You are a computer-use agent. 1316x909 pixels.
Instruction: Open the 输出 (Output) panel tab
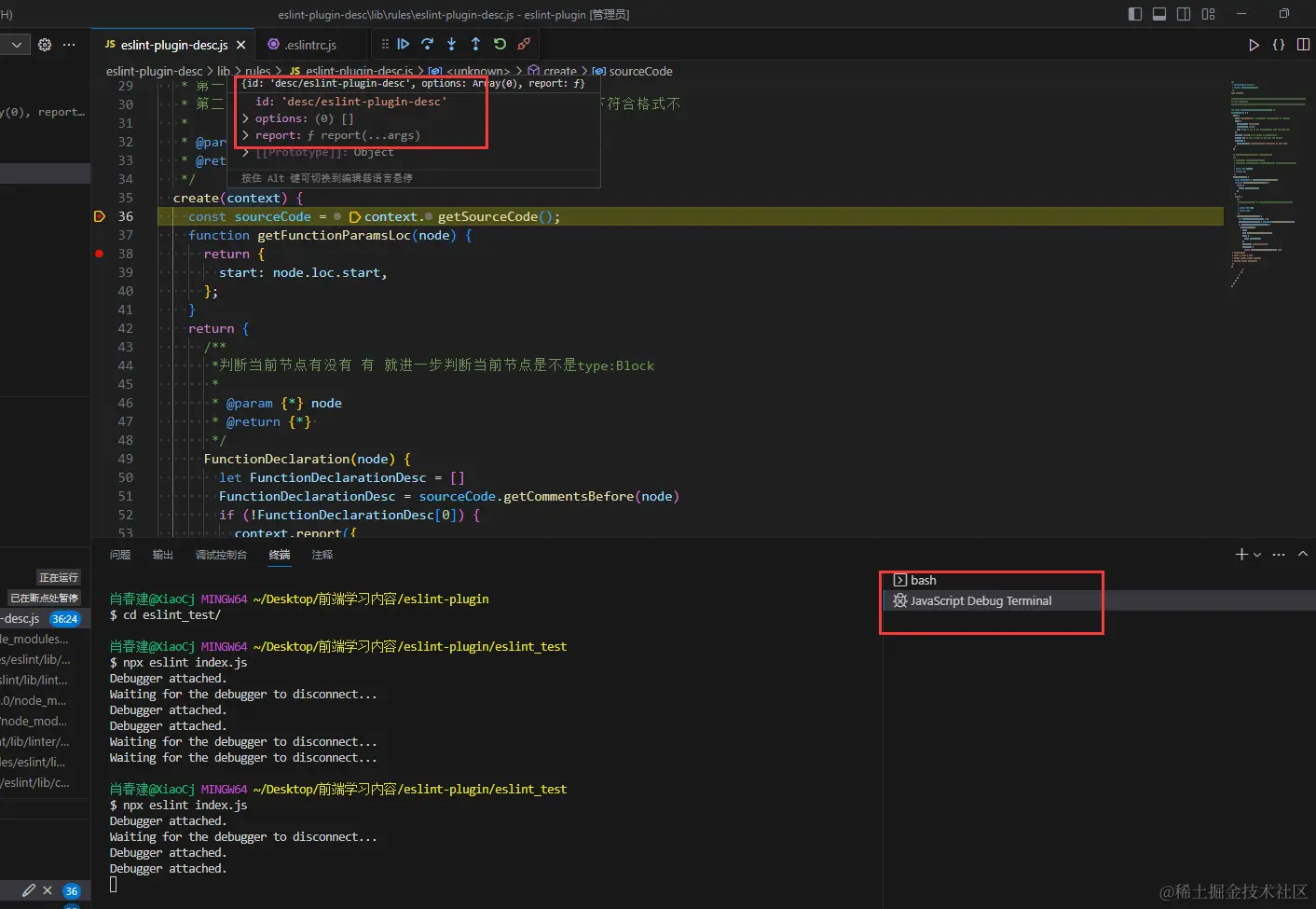(163, 555)
